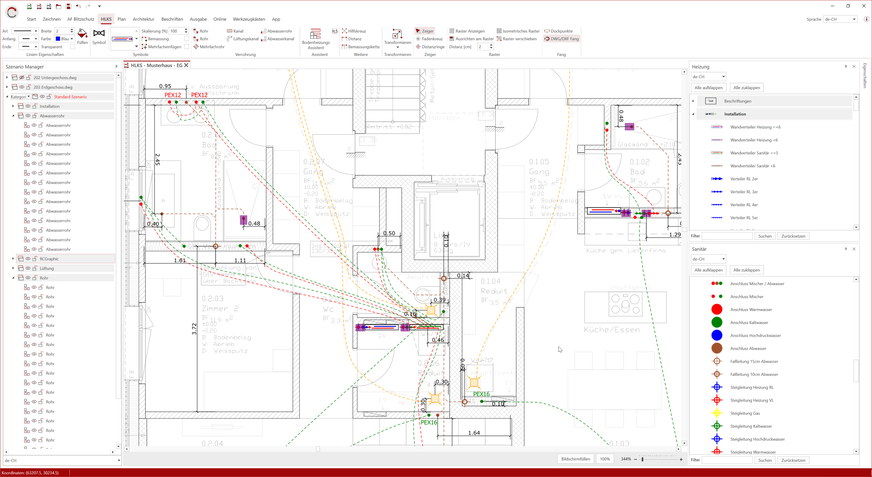Open the Bodenheizungs Assistent
The image size is (872, 477).
(315, 38)
